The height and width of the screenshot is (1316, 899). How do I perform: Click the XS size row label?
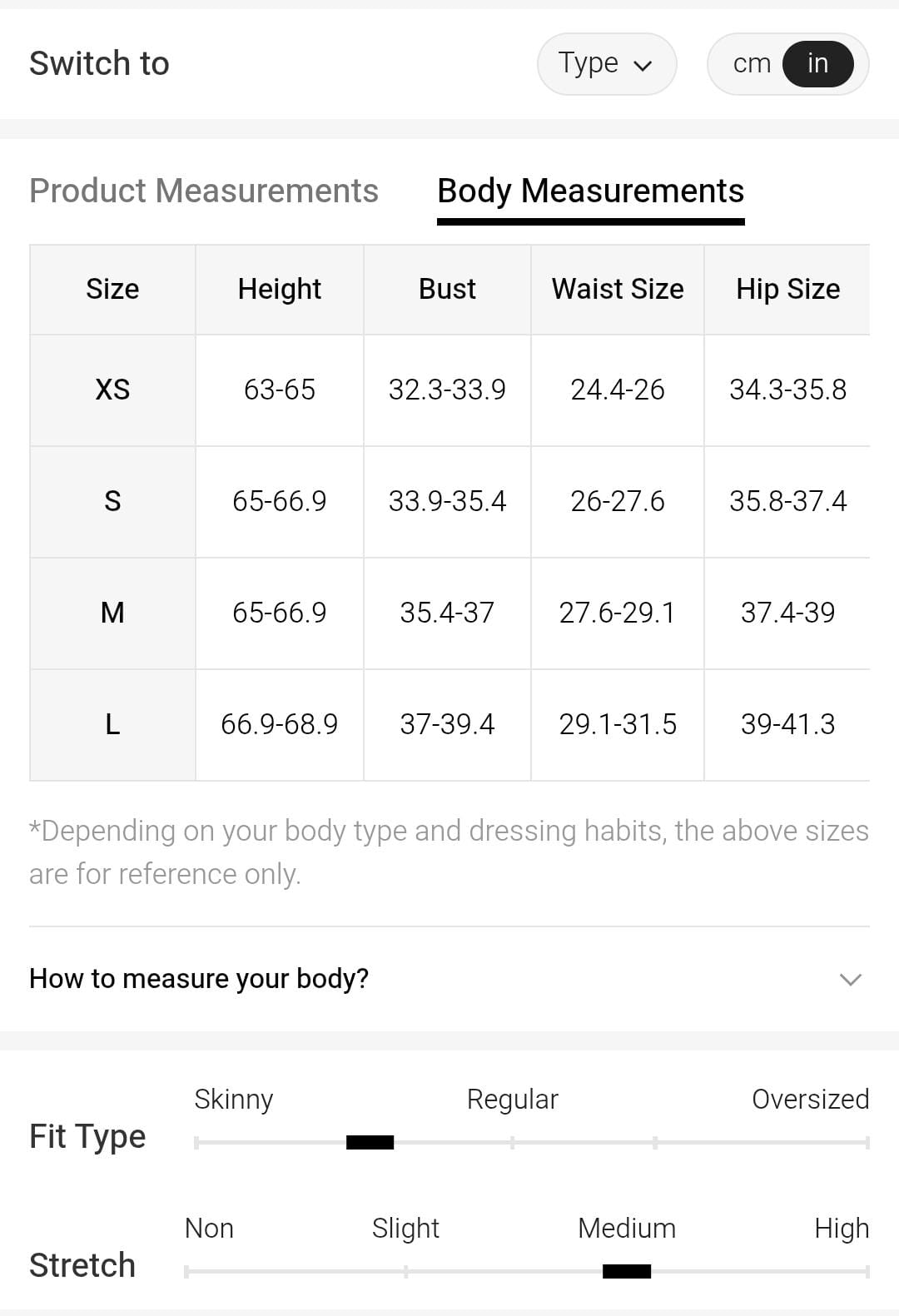pos(112,390)
